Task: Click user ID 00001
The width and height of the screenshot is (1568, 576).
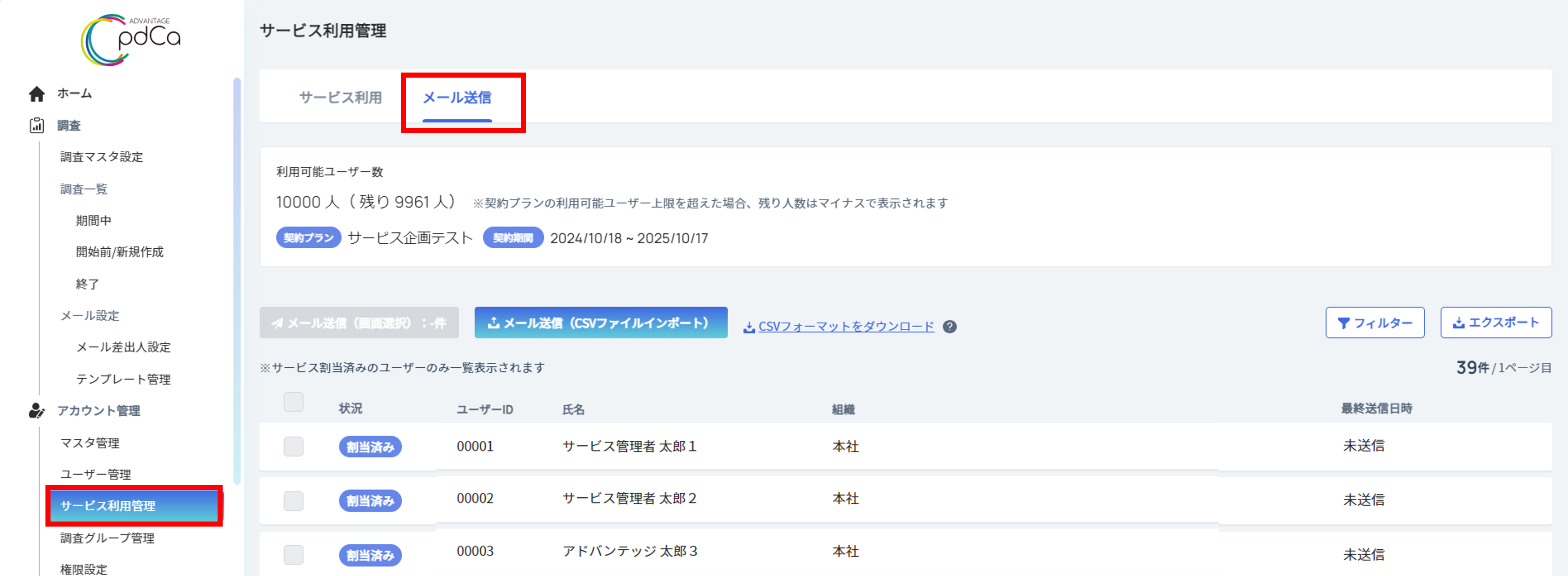Action: click(475, 446)
